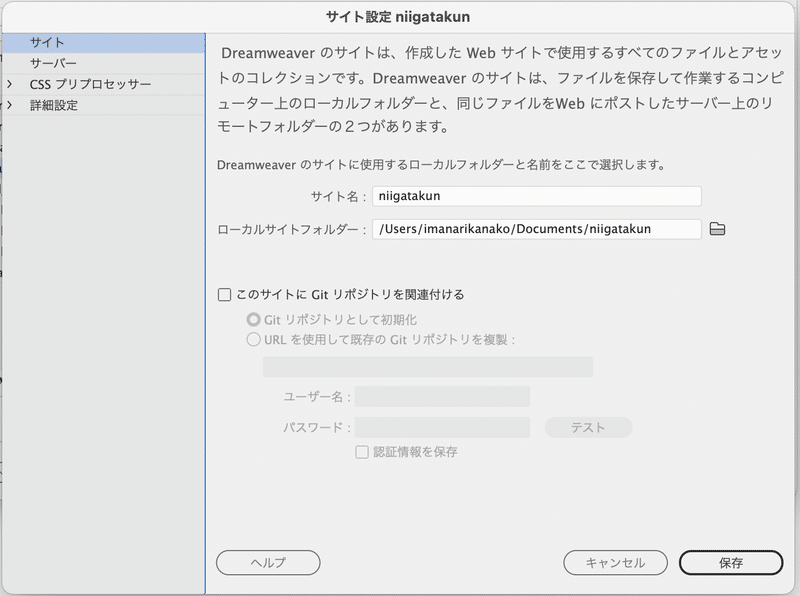Click the ユーザー名 input field

point(442,397)
